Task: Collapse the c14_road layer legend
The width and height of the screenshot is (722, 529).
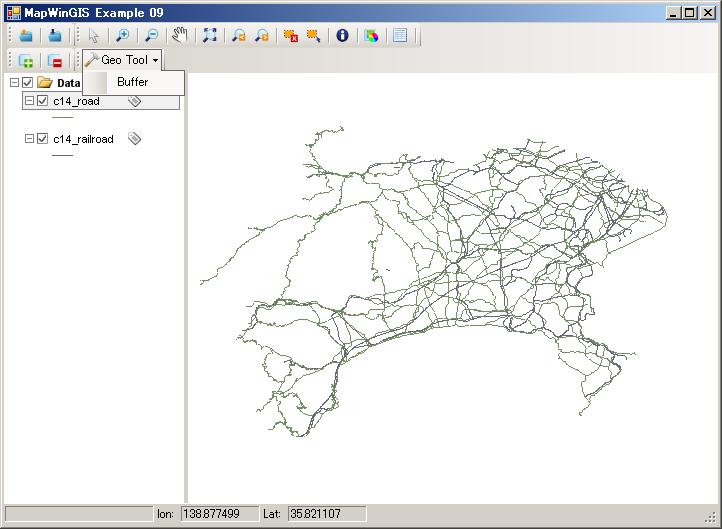Action: pos(29,101)
